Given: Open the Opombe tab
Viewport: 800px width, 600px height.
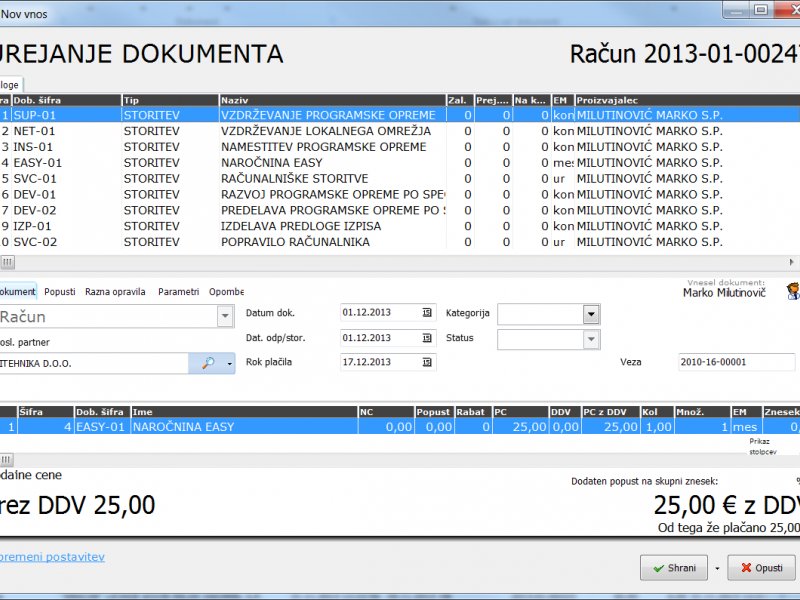Looking at the screenshot, I should 226,292.
